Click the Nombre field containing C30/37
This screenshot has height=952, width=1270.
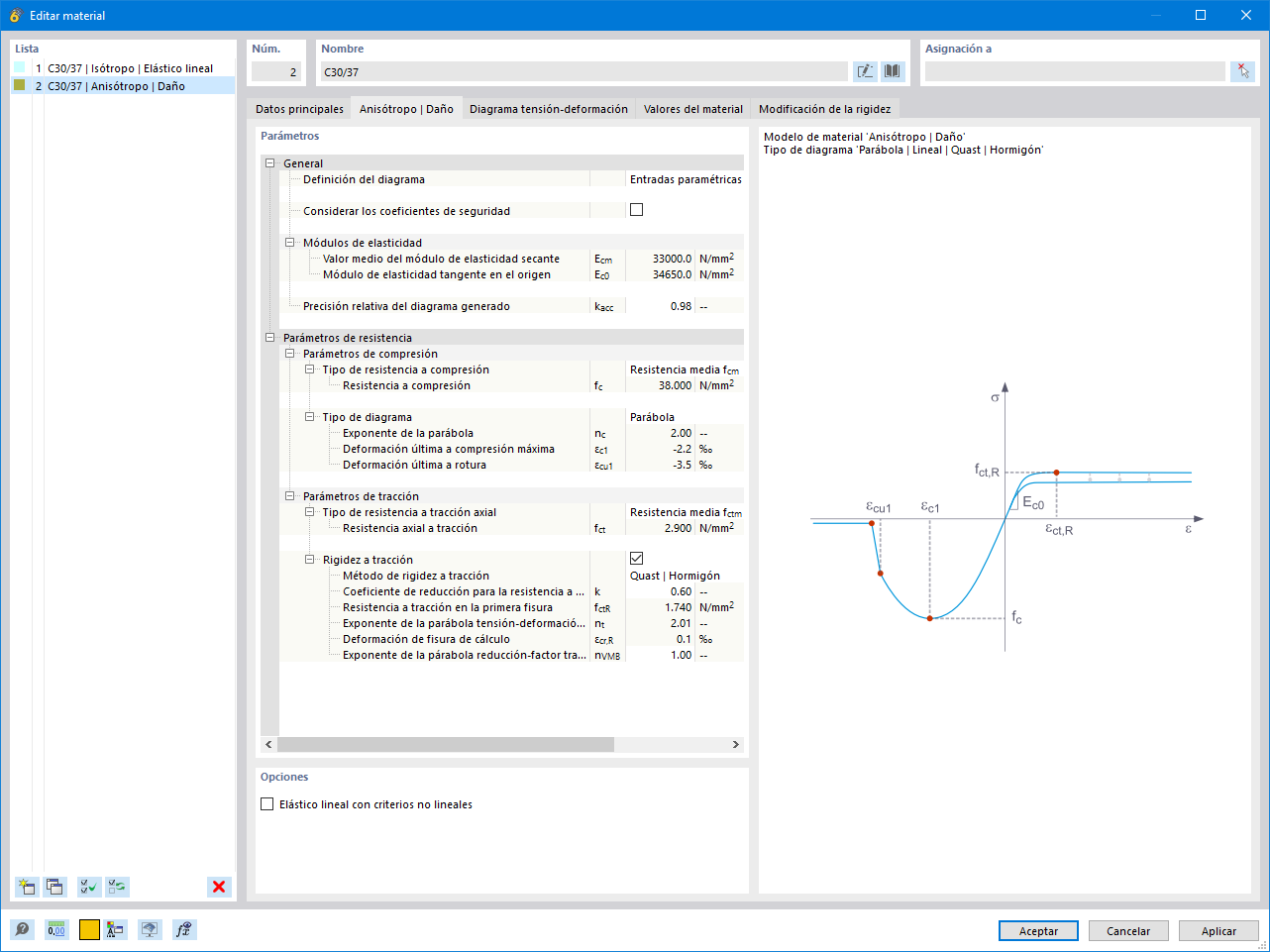583,71
